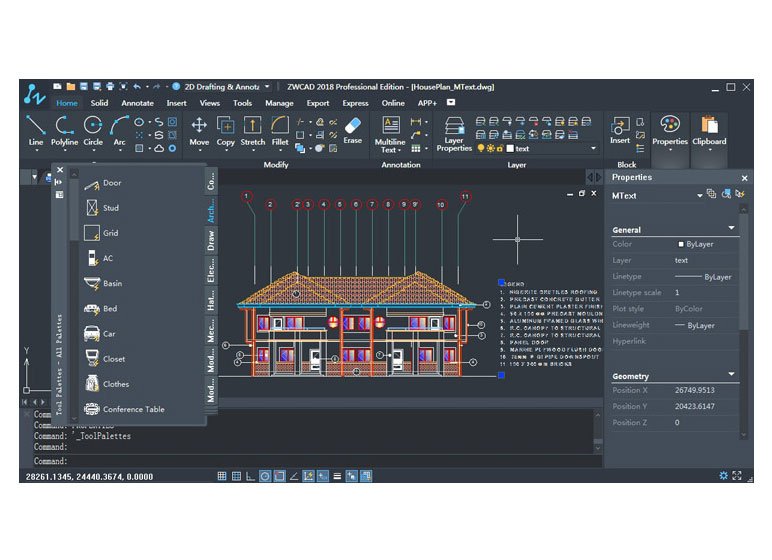This screenshot has height=560, width=772.
Task: Toggle lineweight display in status bar
Action: (x=337, y=476)
